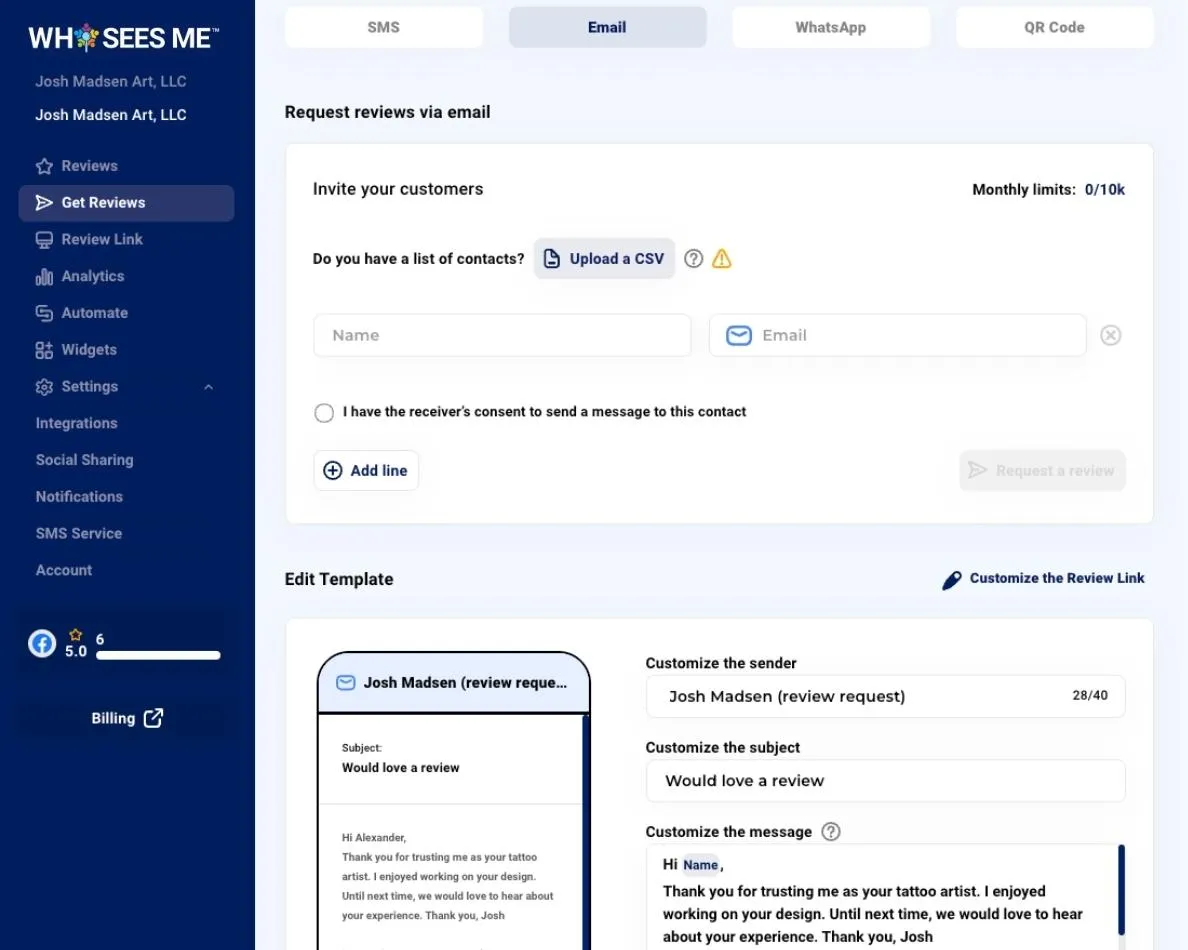Click the Who Sees Me logo
This screenshot has width=1188, height=950.
[x=123, y=38]
